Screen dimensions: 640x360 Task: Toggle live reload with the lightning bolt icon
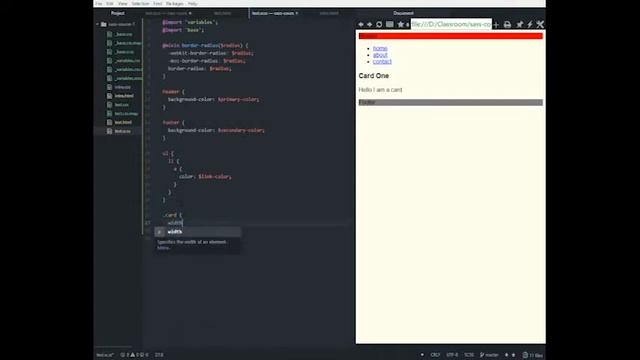click(530, 25)
